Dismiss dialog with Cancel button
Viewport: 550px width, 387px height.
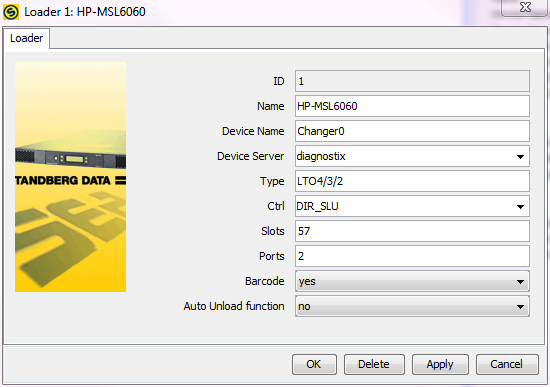coord(507,364)
